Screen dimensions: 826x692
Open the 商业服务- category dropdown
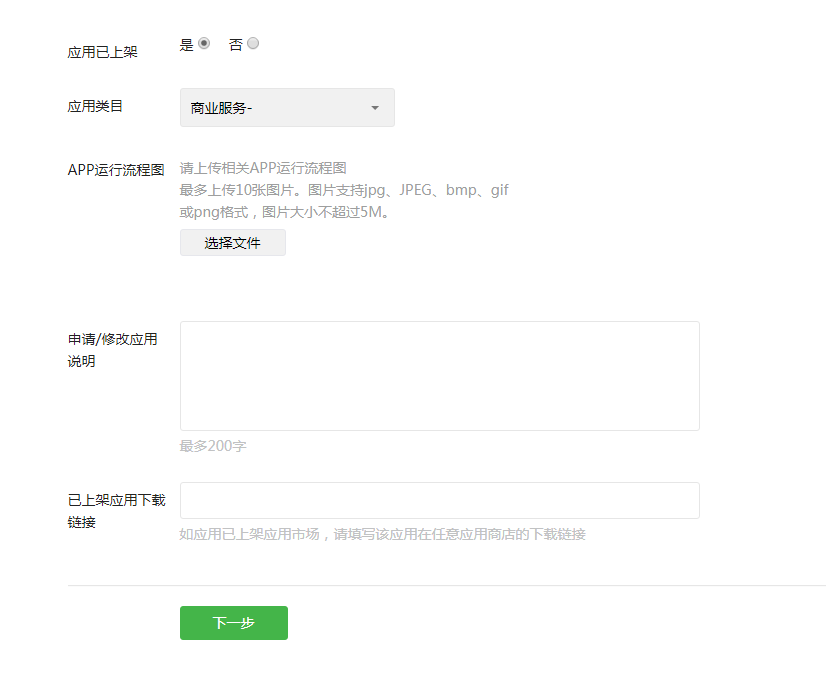click(286, 108)
